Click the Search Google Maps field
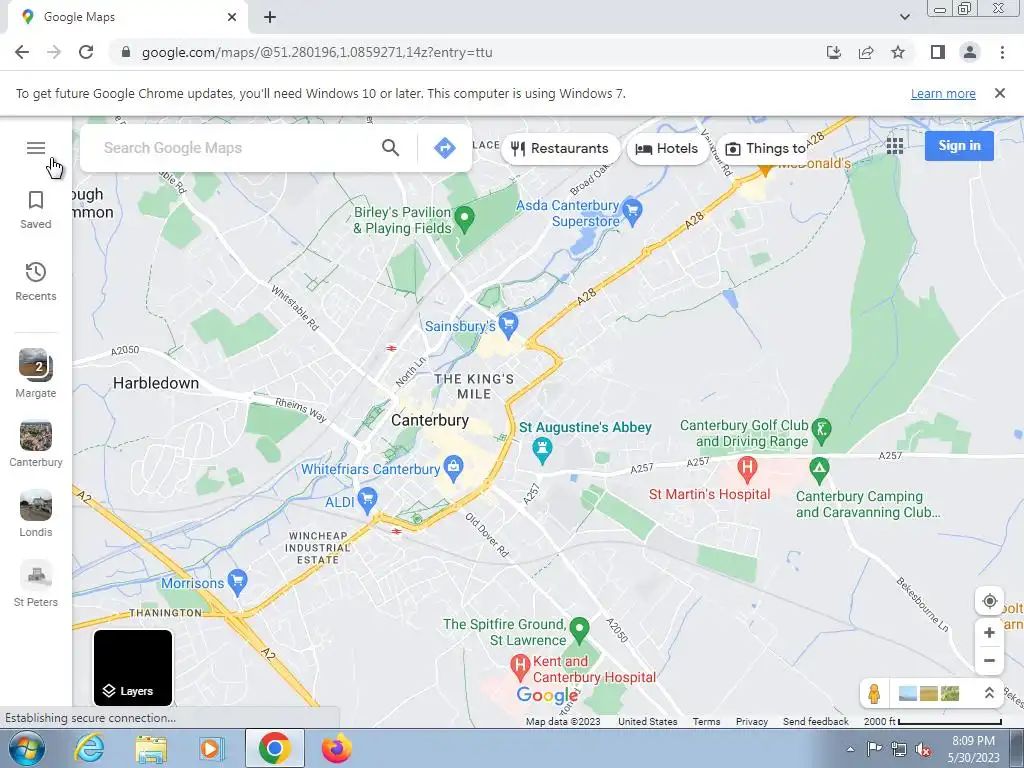 (238, 148)
